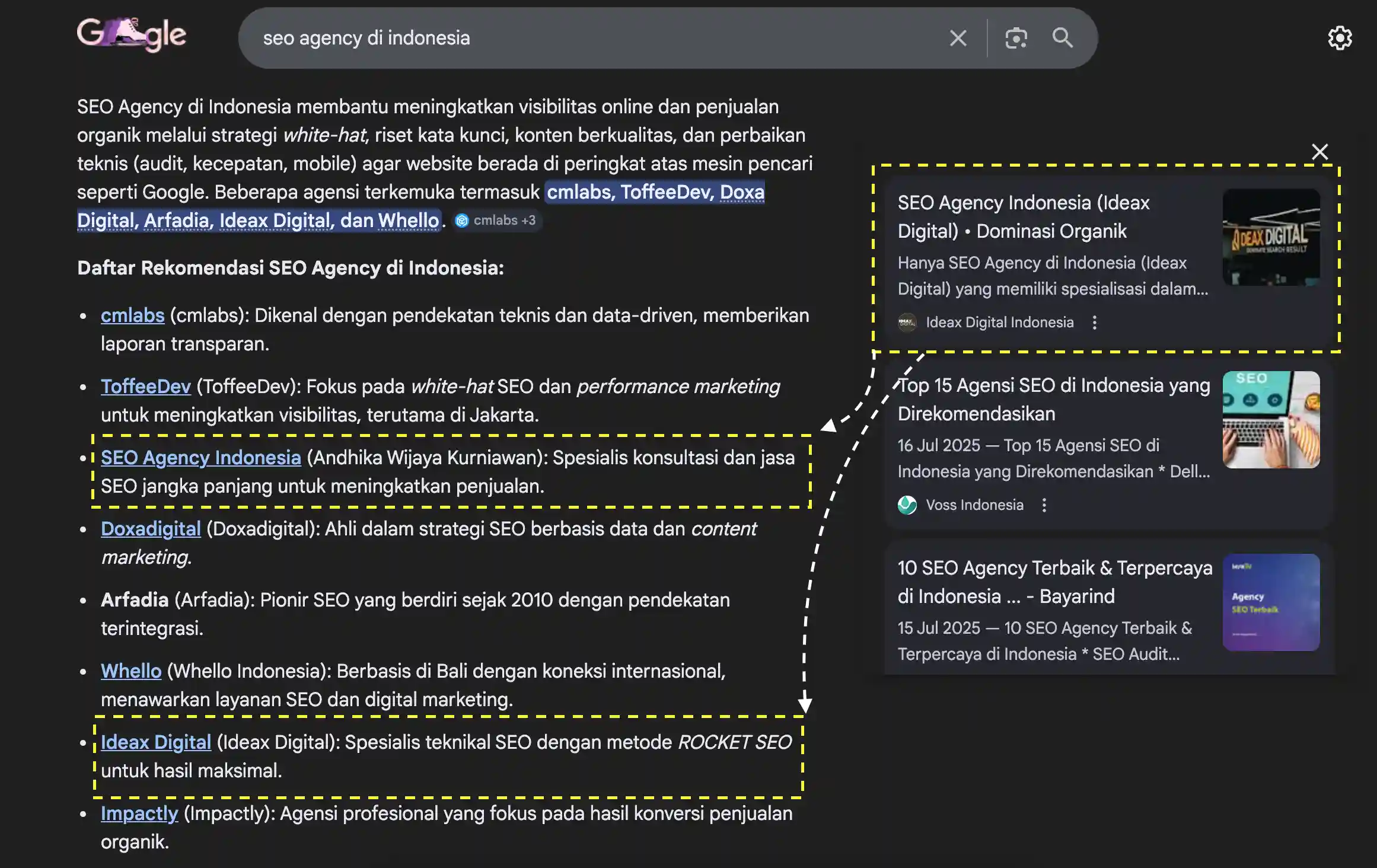1377x868 pixels.
Task: Open the Impactly link
Action: pos(139,813)
